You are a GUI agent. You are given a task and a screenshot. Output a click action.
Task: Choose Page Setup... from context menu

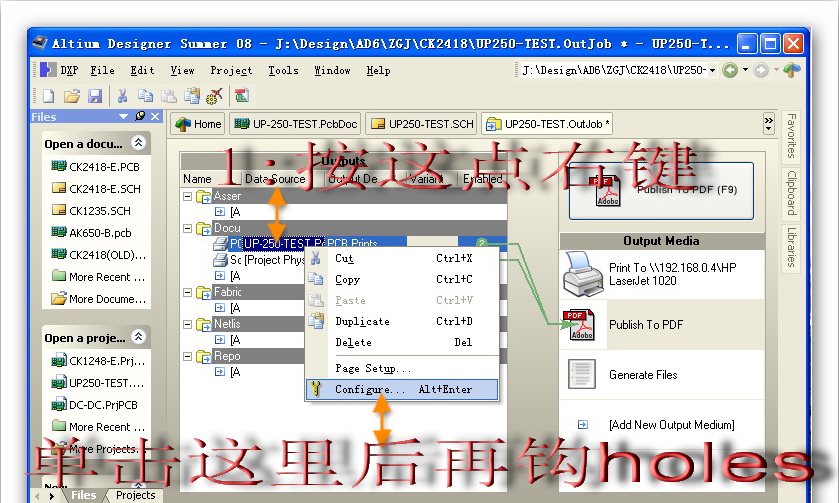pyautogui.click(x=402, y=368)
